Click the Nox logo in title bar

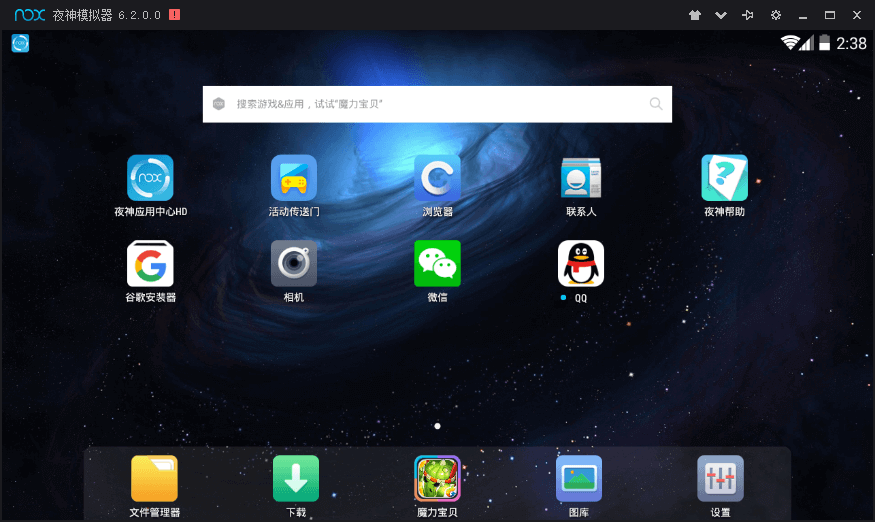(30, 15)
